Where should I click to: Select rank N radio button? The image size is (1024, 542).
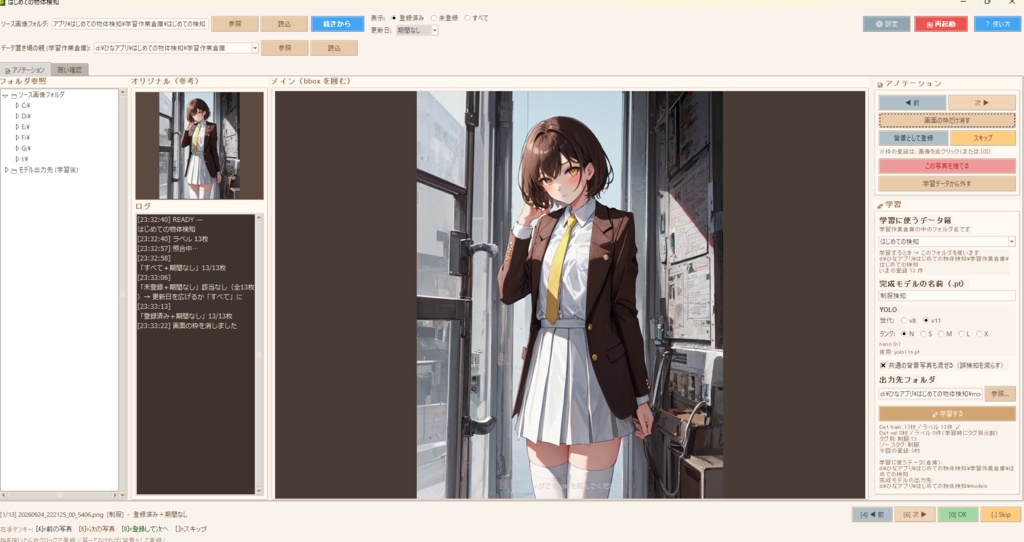click(904, 334)
